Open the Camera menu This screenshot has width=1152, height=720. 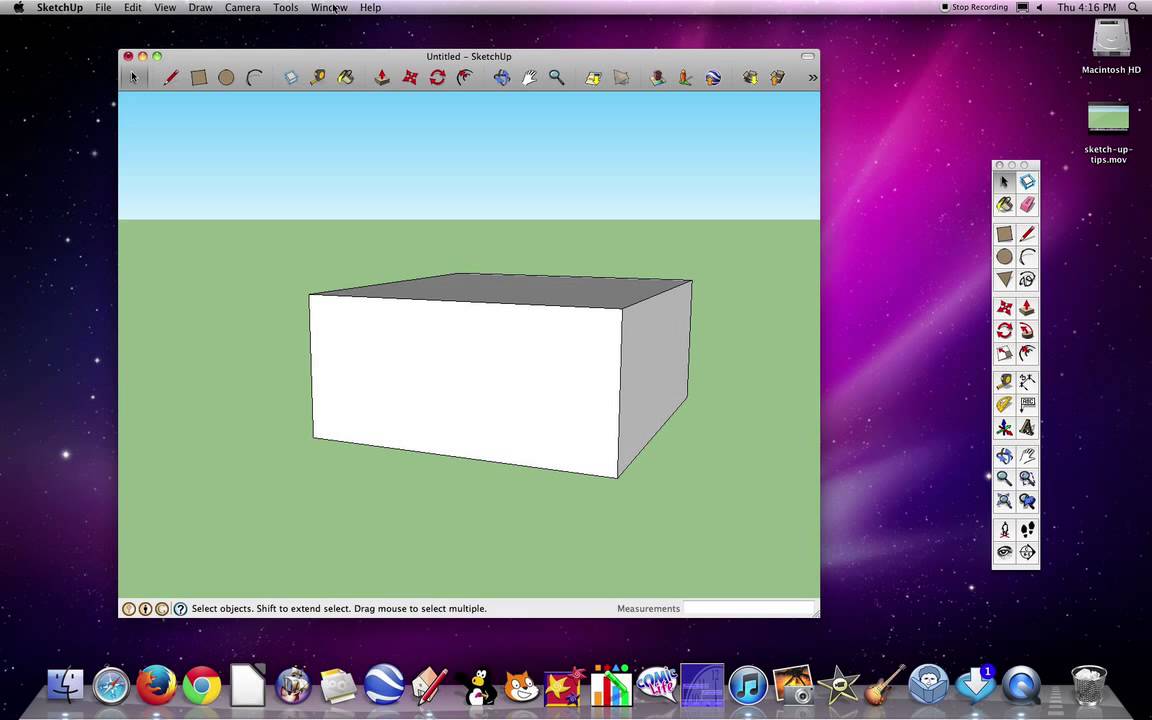tap(242, 7)
